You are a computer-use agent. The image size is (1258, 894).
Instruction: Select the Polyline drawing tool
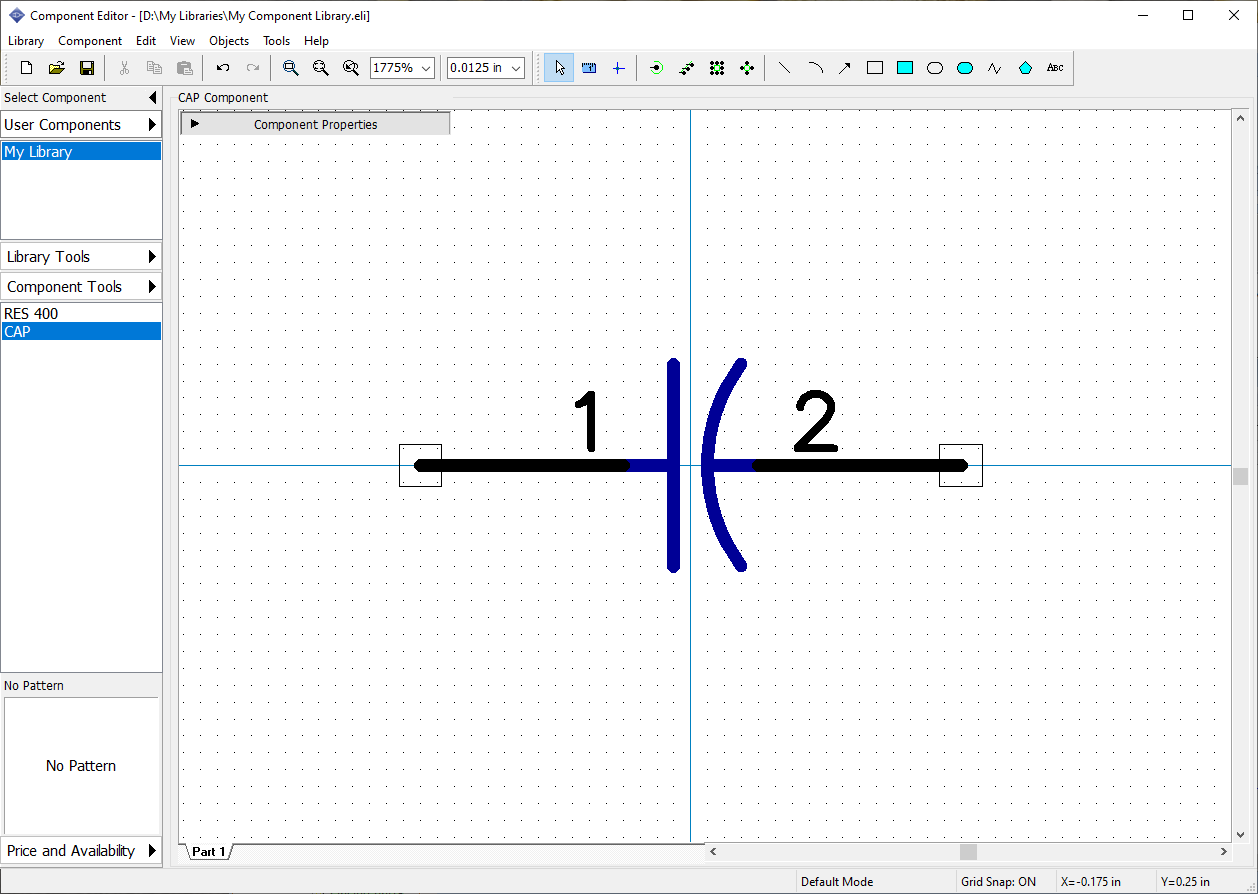point(994,68)
